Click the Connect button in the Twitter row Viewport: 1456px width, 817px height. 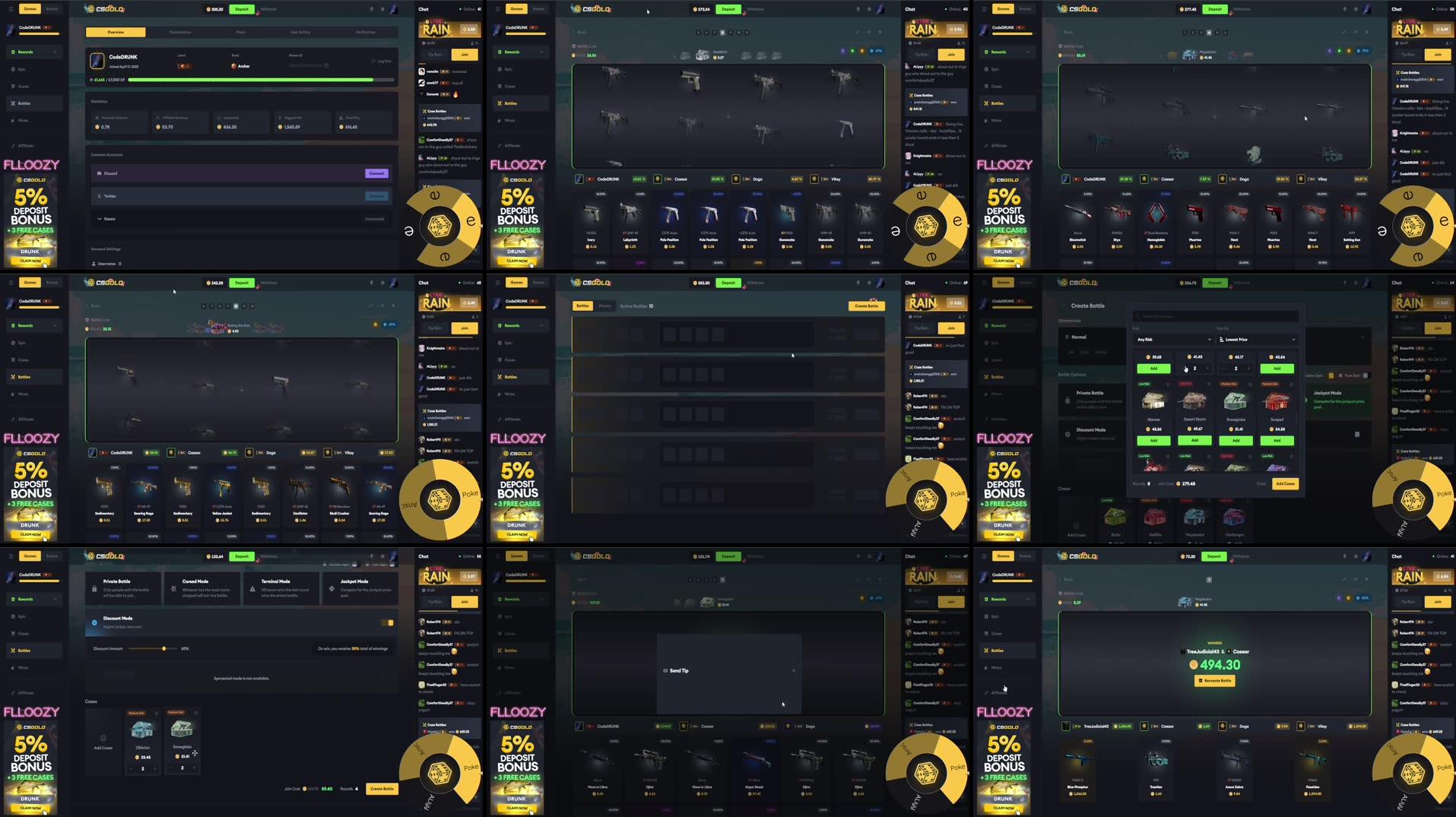coord(376,196)
